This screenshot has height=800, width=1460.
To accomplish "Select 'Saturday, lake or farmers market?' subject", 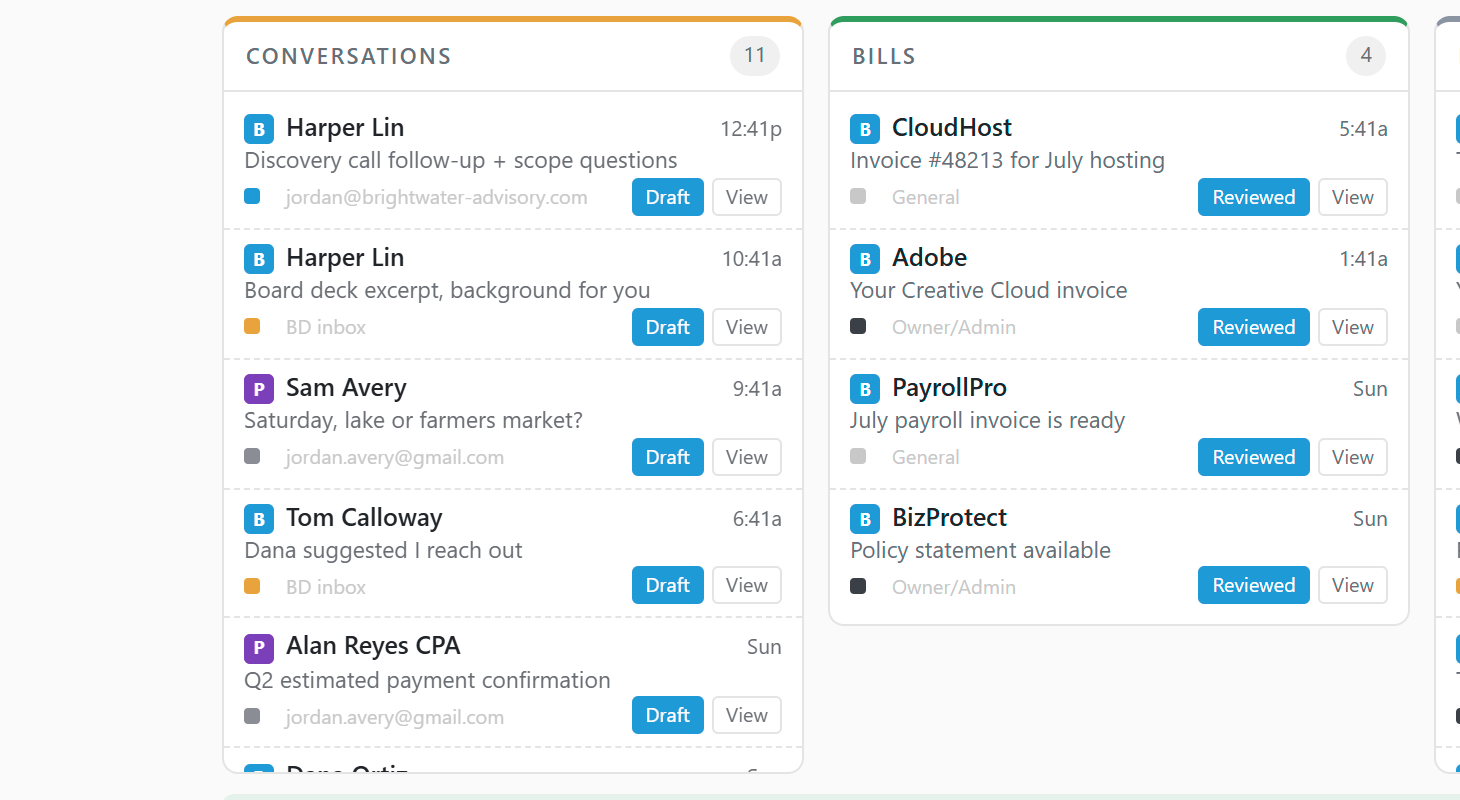I will (x=413, y=420).
